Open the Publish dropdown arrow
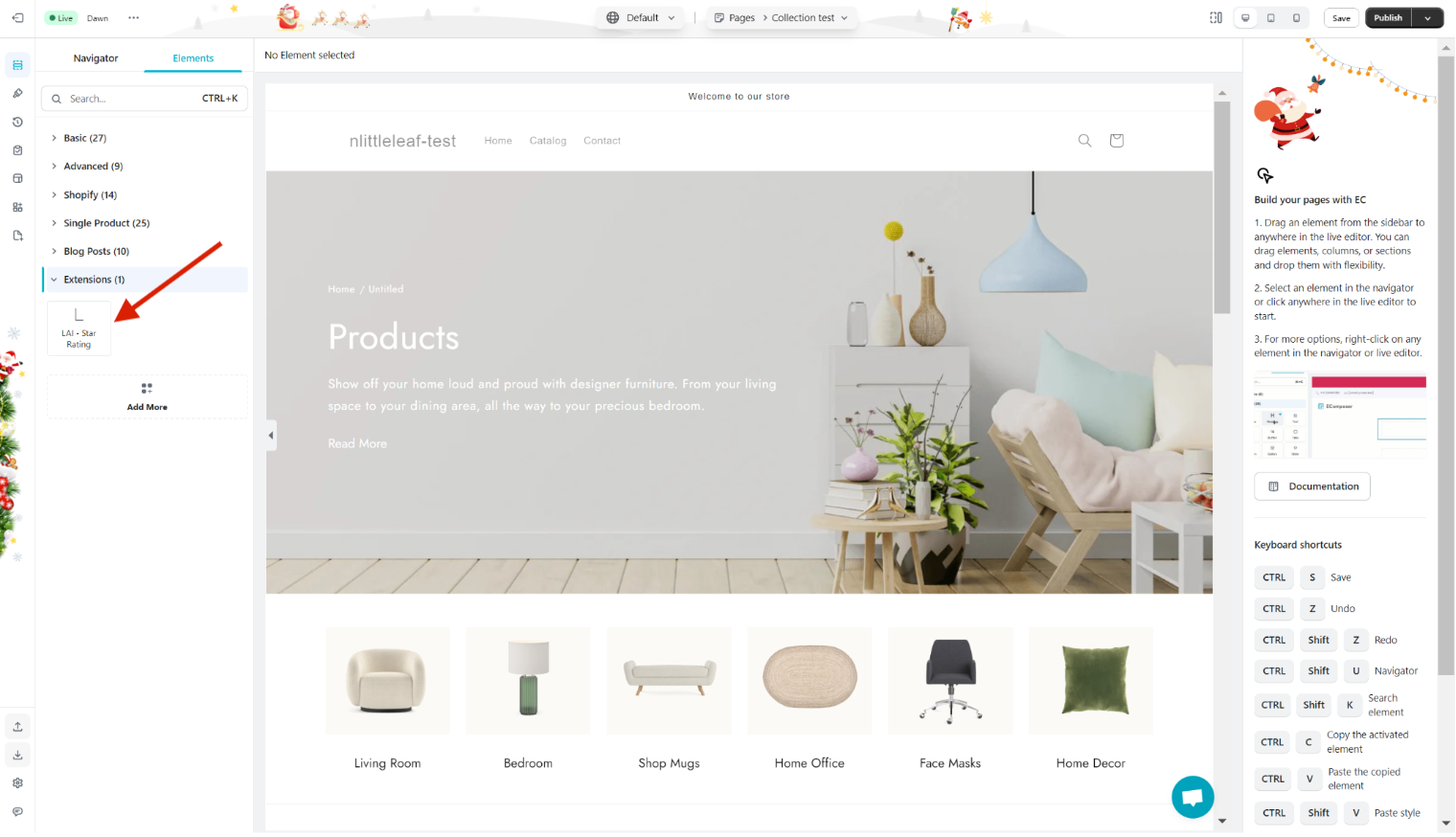1456x837 pixels. 1427,17
